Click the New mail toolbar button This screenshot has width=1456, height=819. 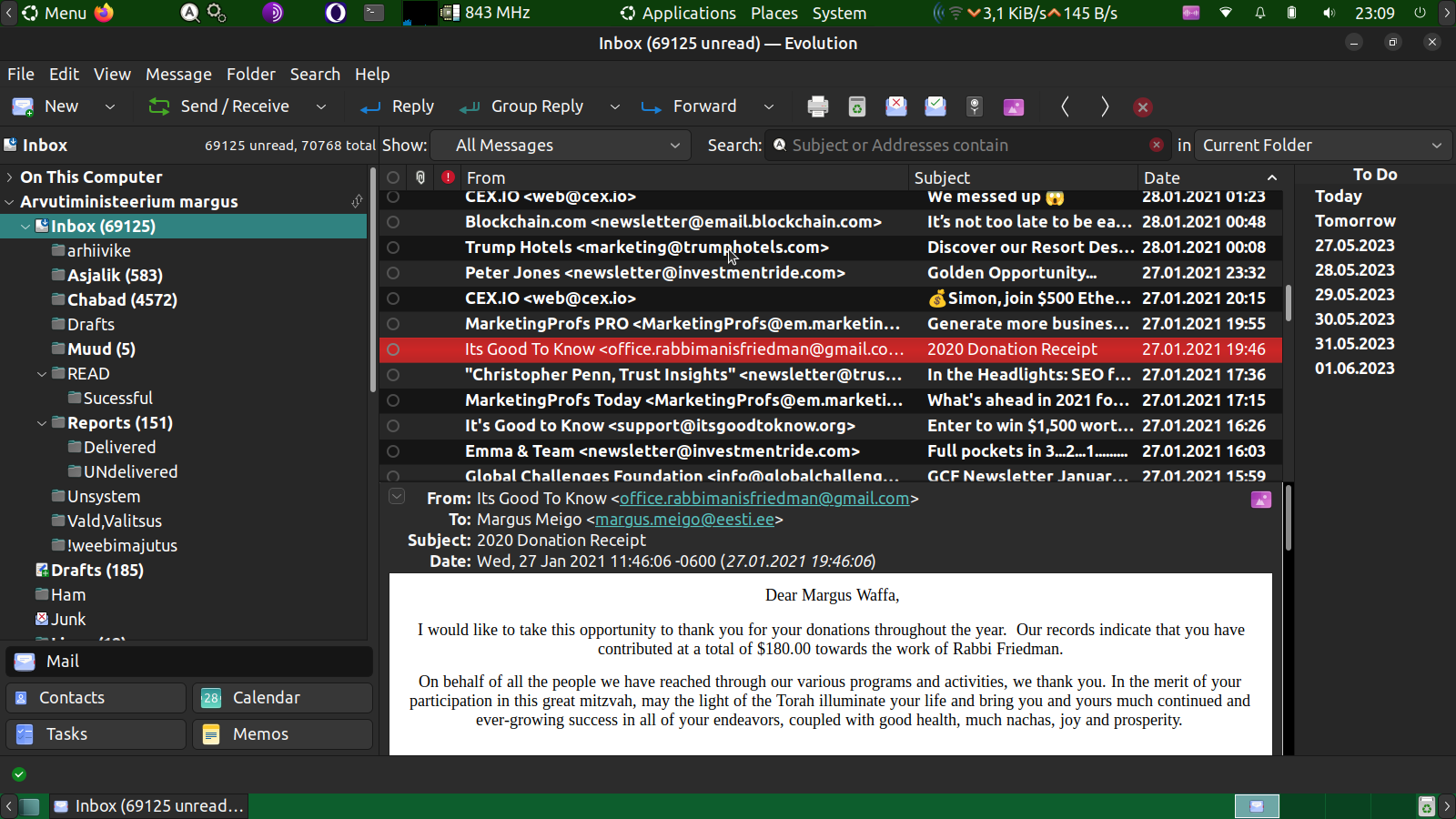48,106
